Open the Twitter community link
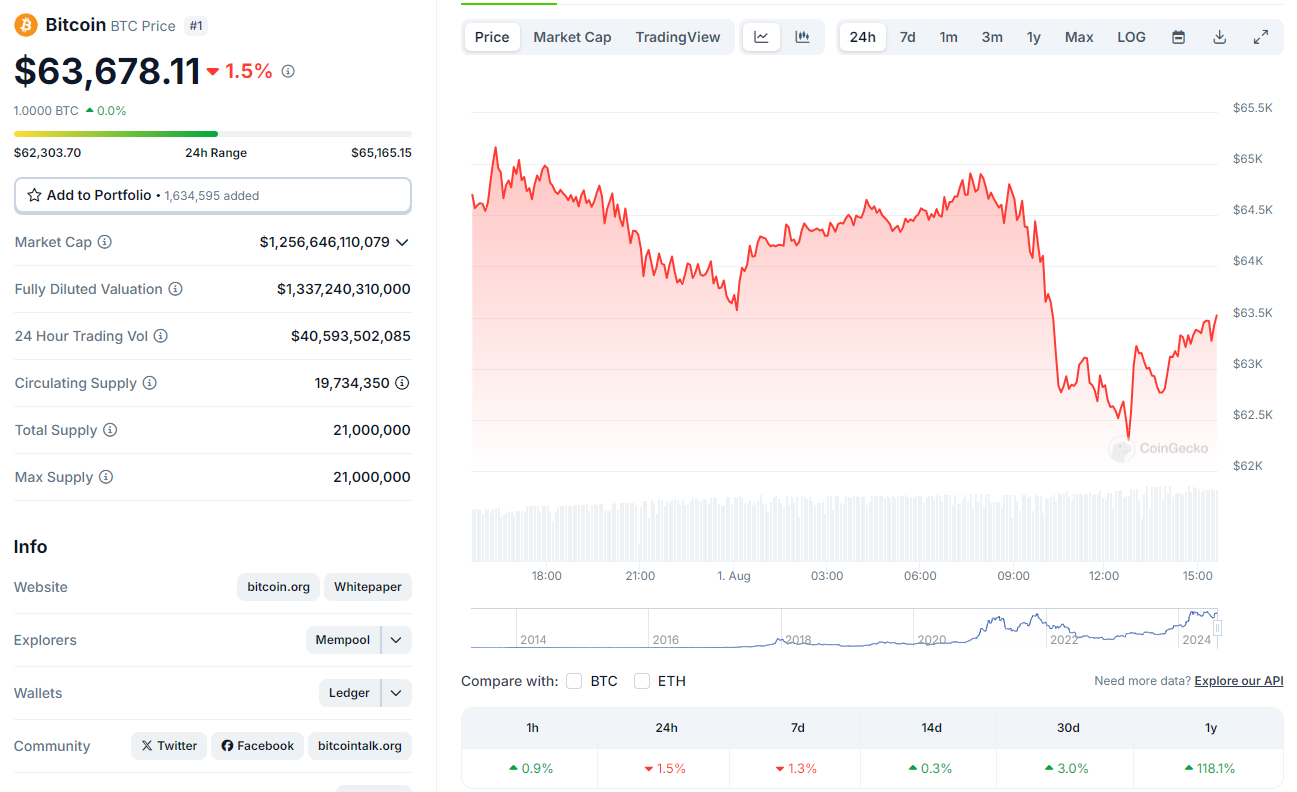Viewport: 1297px width, 792px height. point(169,746)
